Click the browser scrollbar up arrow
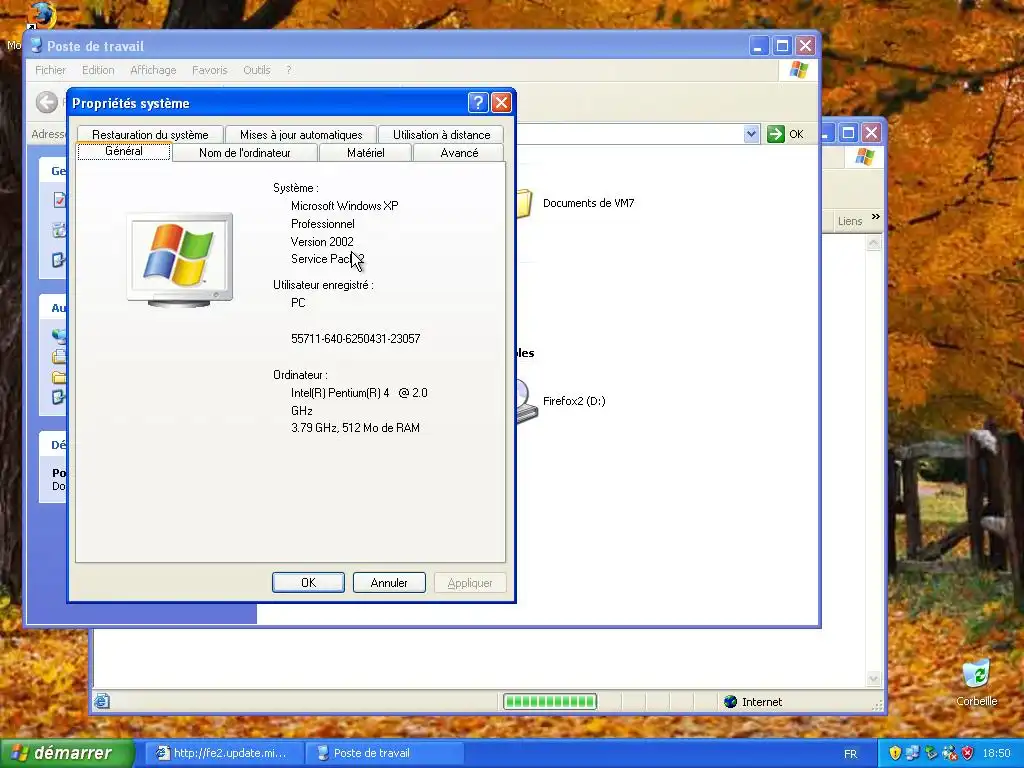The image size is (1024, 768). click(873, 244)
